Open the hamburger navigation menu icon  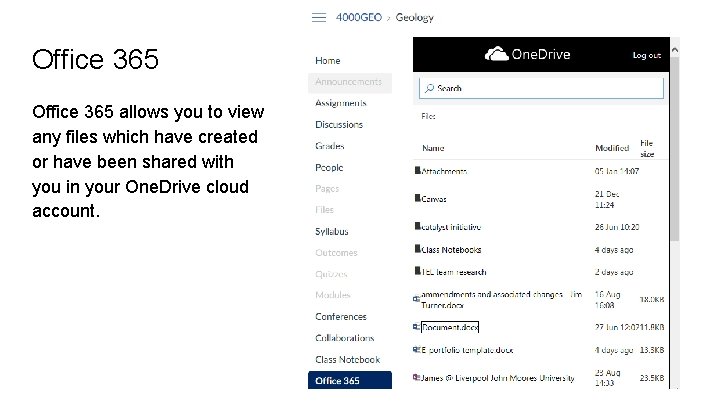tap(319, 17)
